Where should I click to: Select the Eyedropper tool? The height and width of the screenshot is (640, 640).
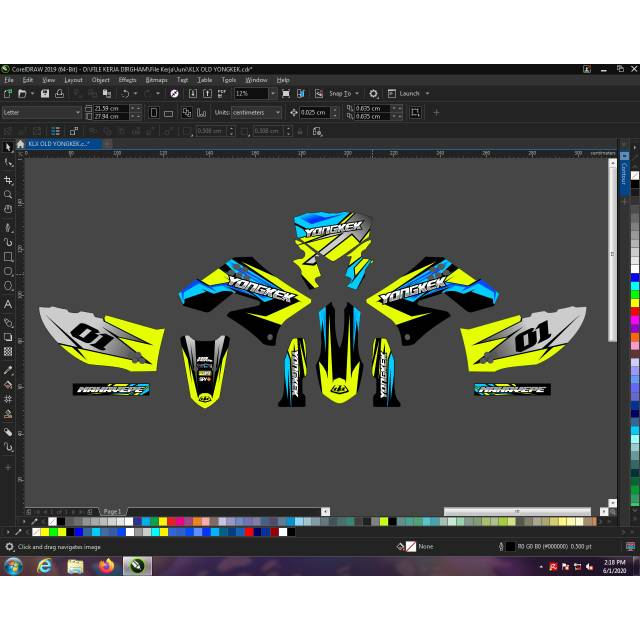pos(8,369)
